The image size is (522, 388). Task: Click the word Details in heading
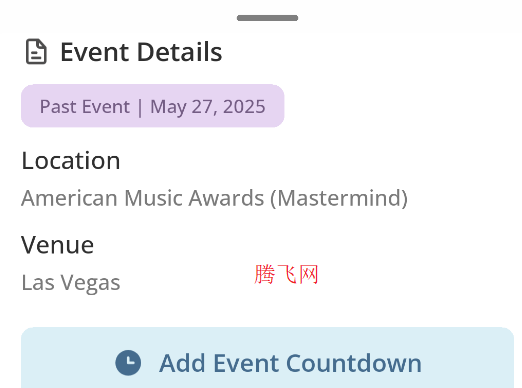point(180,52)
